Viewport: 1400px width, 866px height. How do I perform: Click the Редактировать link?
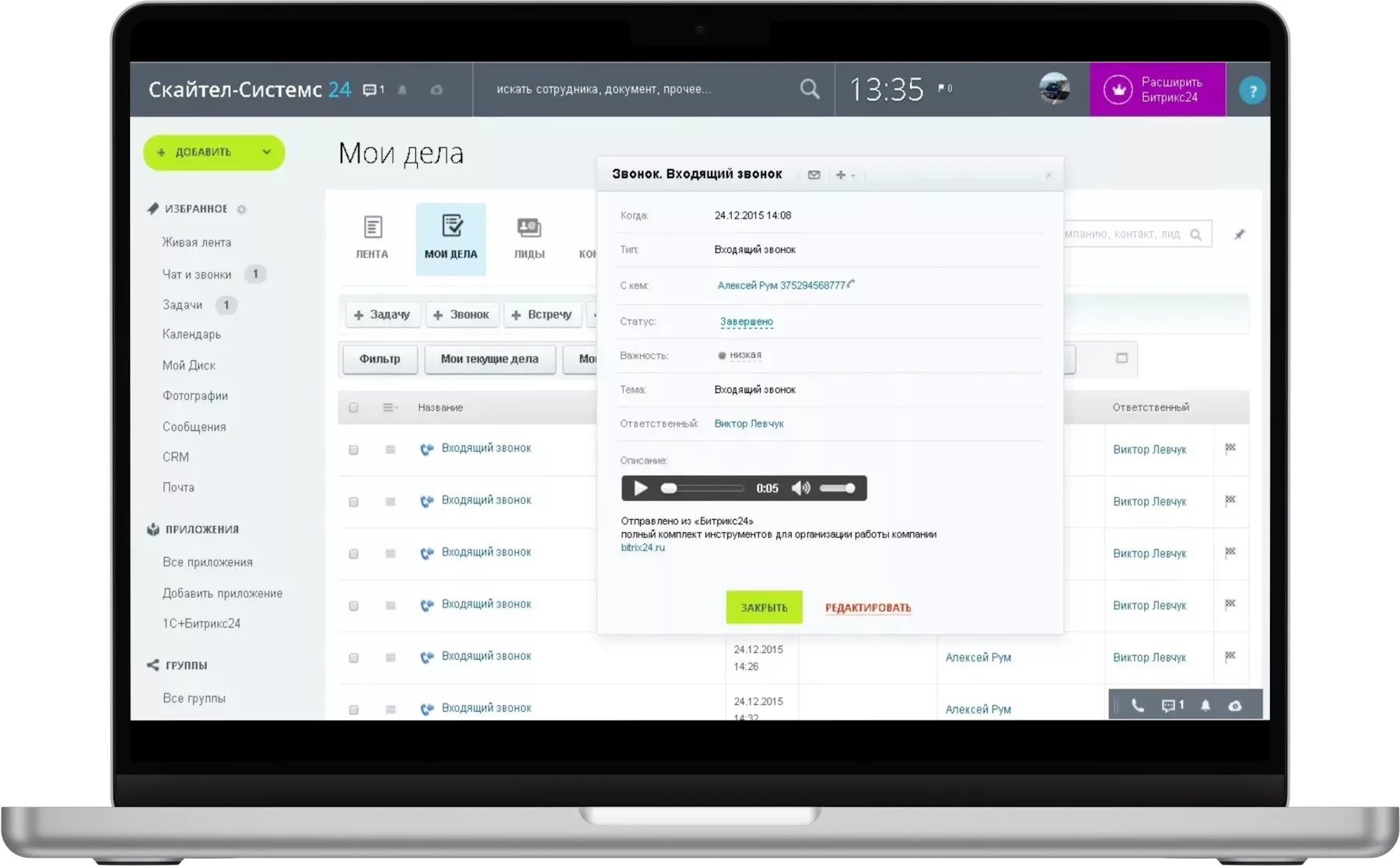868,608
